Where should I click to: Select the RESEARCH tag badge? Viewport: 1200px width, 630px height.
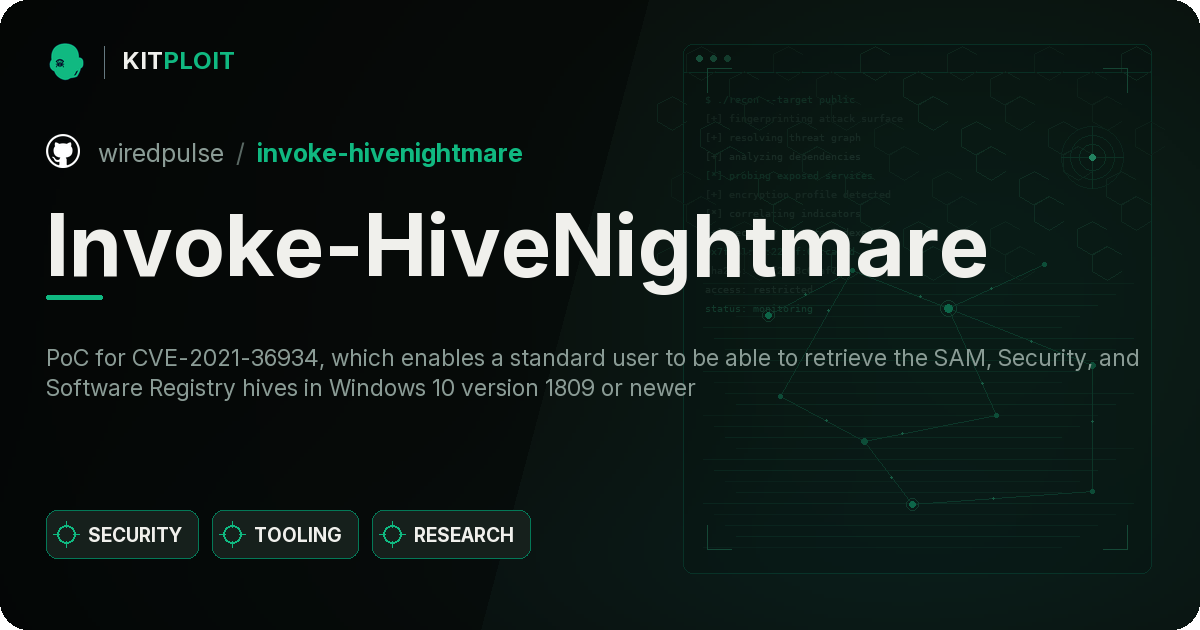pyautogui.click(x=451, y=535)
